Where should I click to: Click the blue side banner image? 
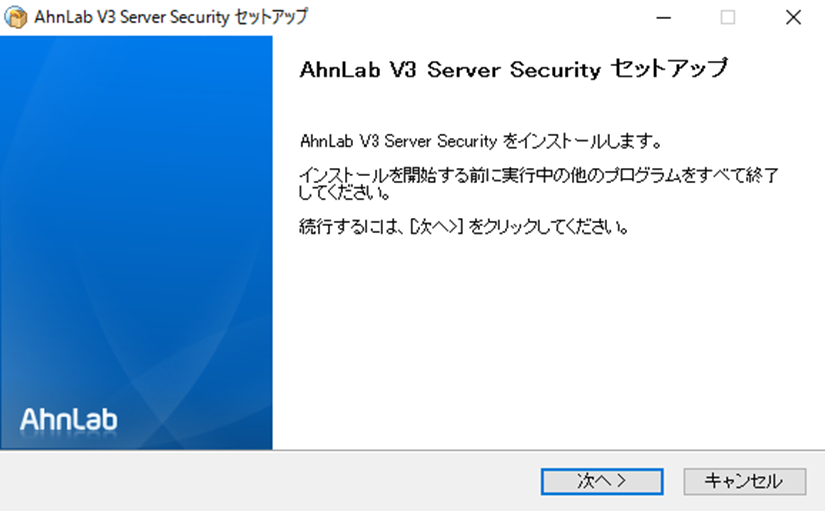pyautogui.click(x=136, y=243)
